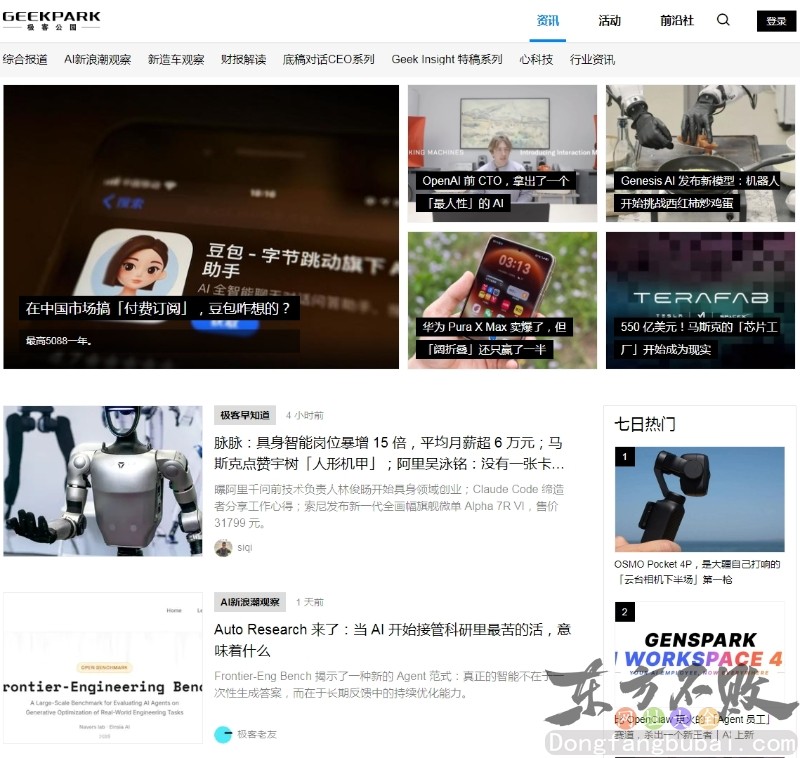
Task: Click the 极客老友 author avatar
Action: [x=223, y=734]
